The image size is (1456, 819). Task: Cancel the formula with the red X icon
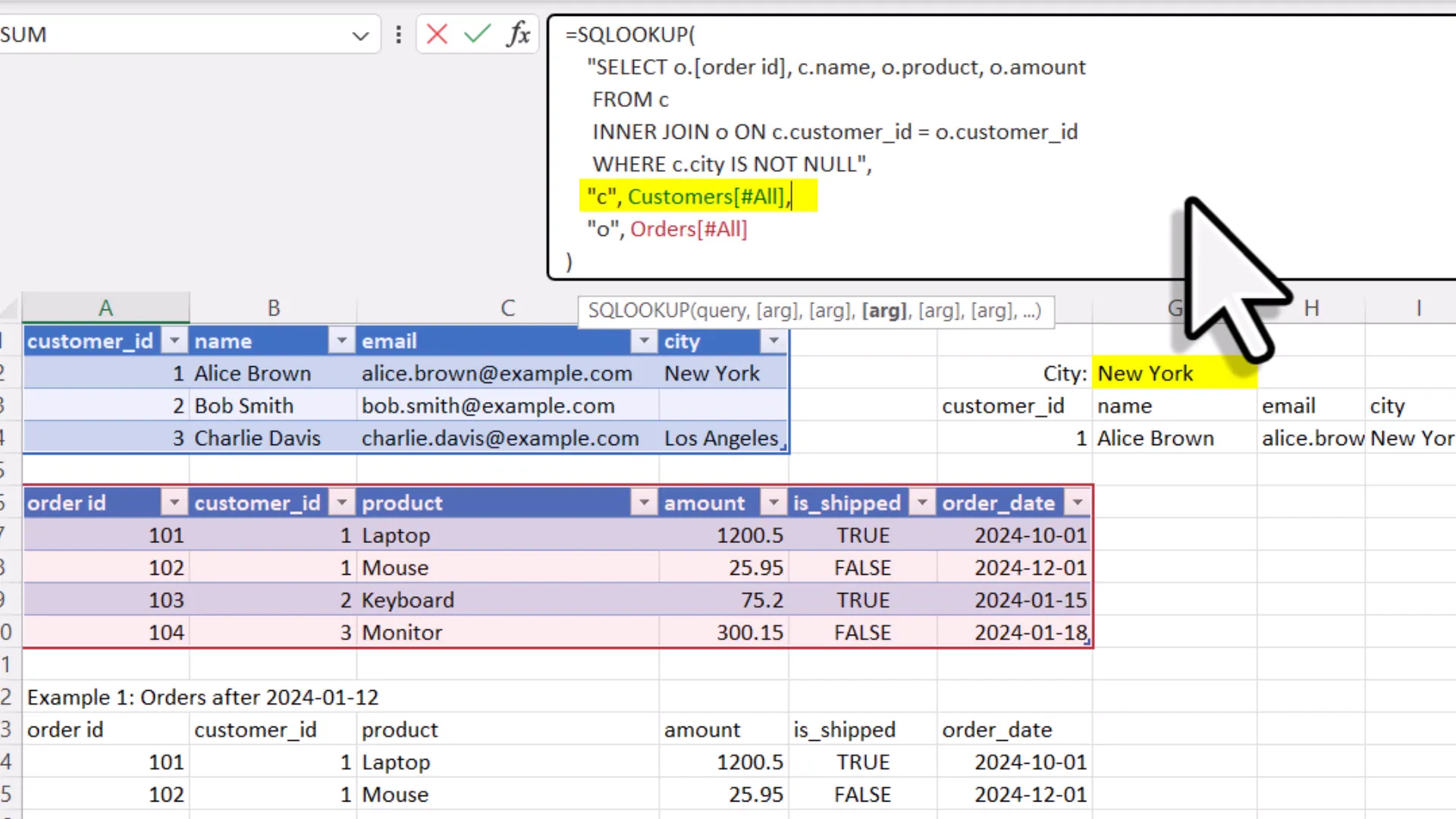(x=437, y=34)
